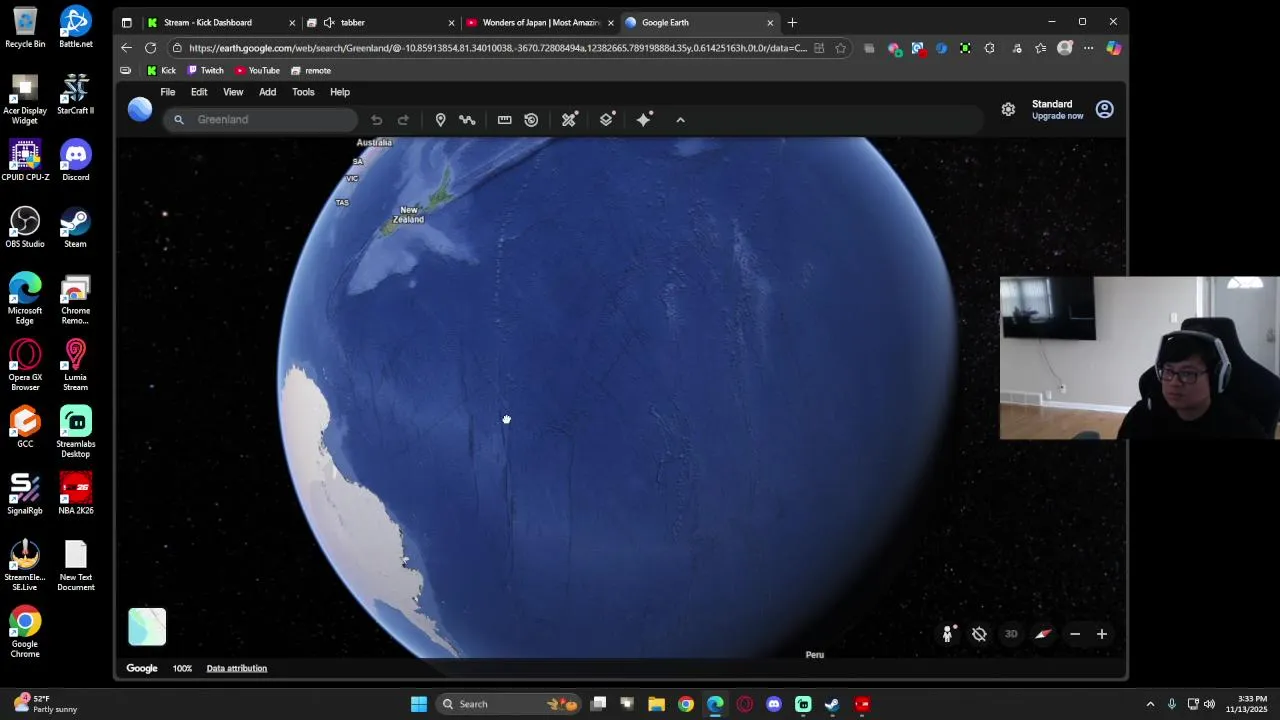This screenshot has height=720, width=1280.
Task: Select the OBS Studio desktop shortcut
Action: click(x=25, y=227)
